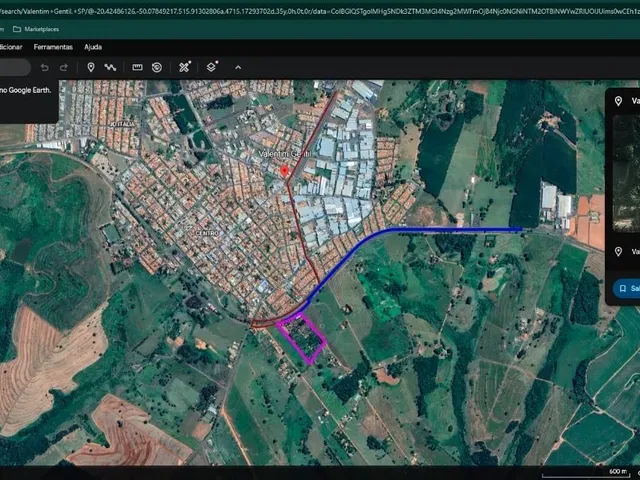The width and height of the screenshot is (640, 480).
Task: Click the blue Save bookmark button
Action: coord(627,289)
